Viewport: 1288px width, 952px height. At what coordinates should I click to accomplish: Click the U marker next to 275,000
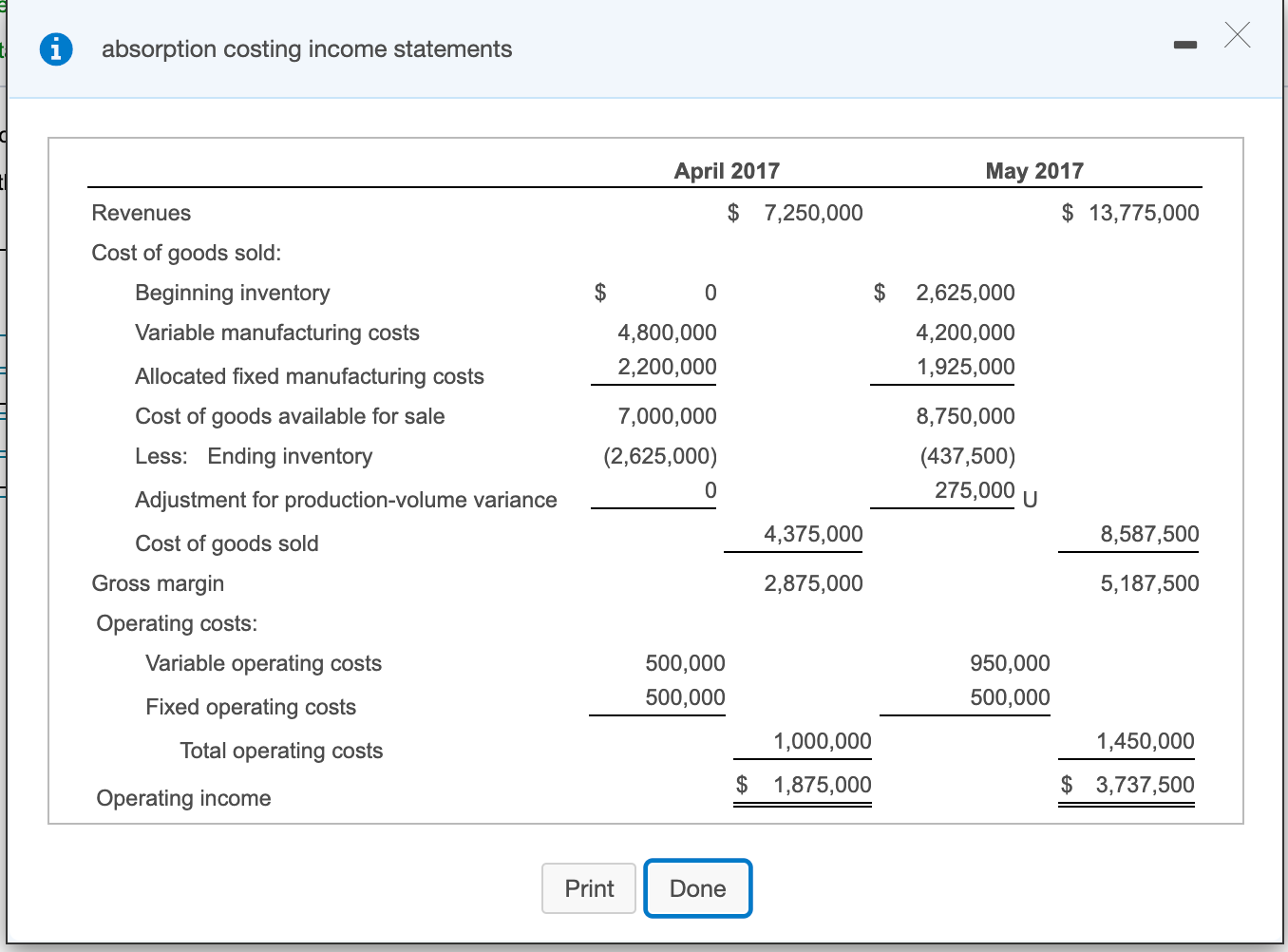1030,498
